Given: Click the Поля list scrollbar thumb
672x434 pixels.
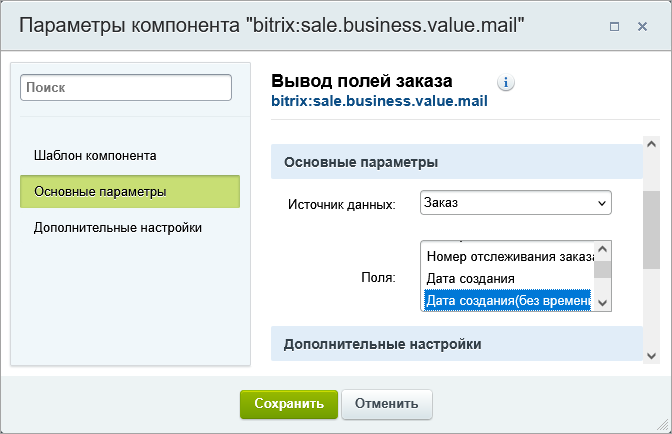Looking at the screenshot, I should click(x=603, y=267).
